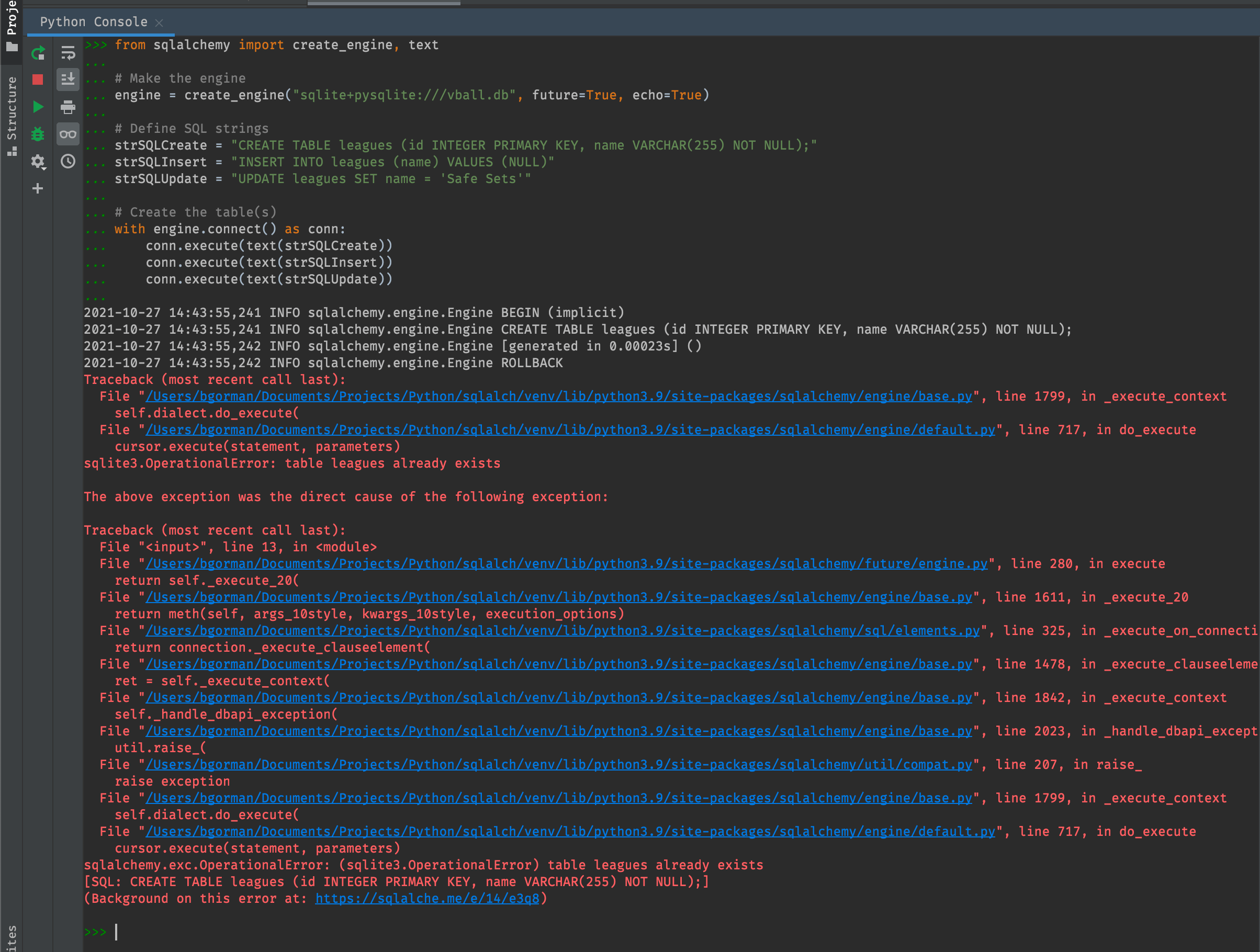The height and width of the screenshot is (952, 1260).
Task: Browse console history with the clock icon
Action: pos(68,162)
